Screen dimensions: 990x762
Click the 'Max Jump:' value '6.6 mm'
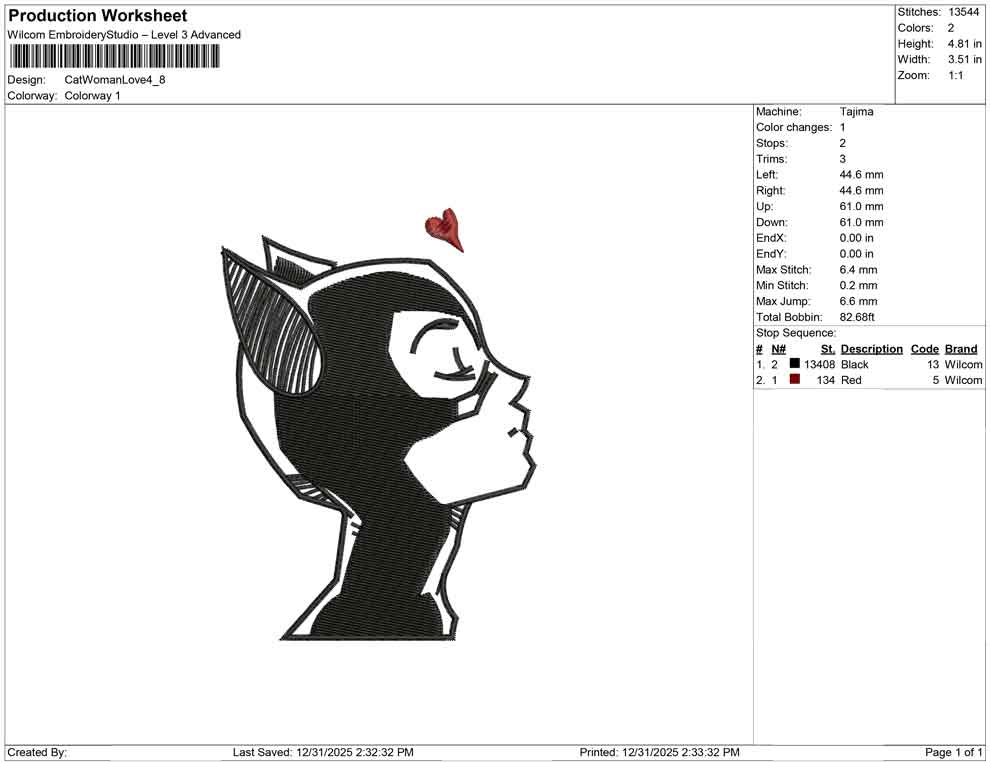click(x=858, y=301)
